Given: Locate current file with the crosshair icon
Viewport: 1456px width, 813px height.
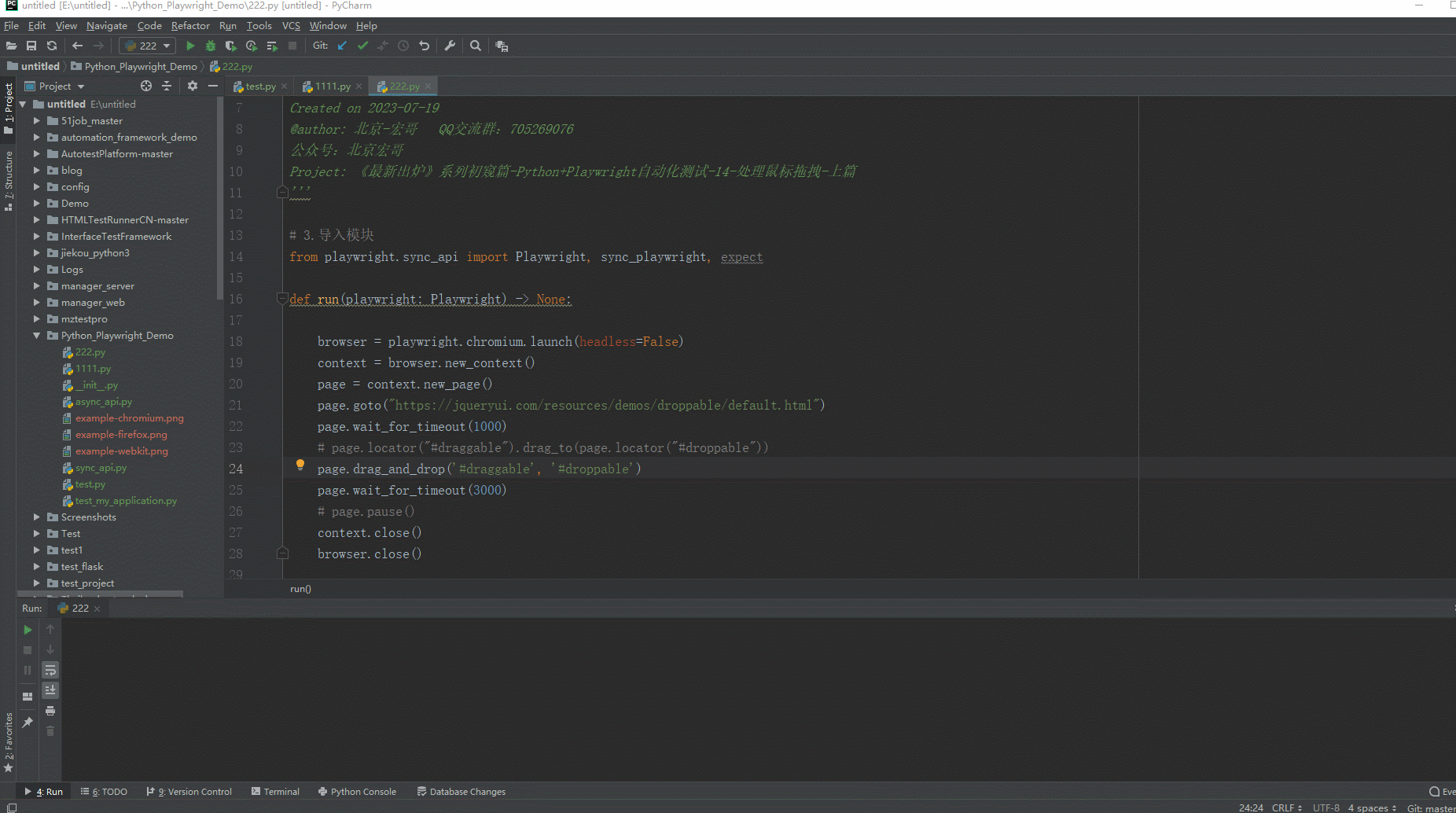Looking at the screenshot, I should [x=146, y=86].
